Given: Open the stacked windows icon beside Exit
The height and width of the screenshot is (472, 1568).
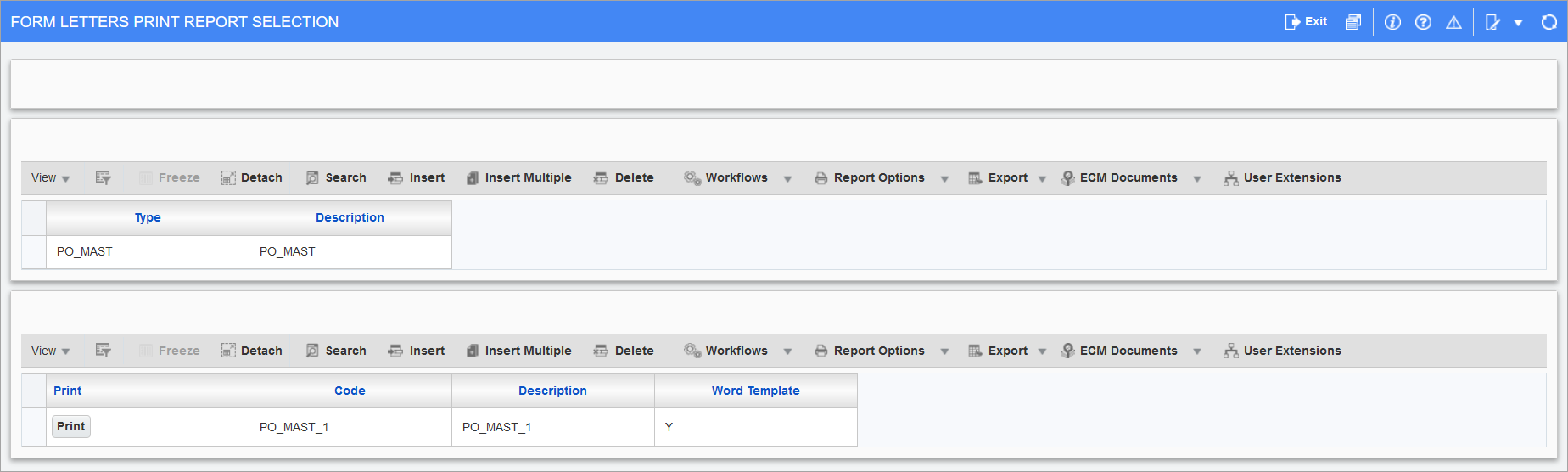Looking at the screenshot, I should (x=1352, y=22).
